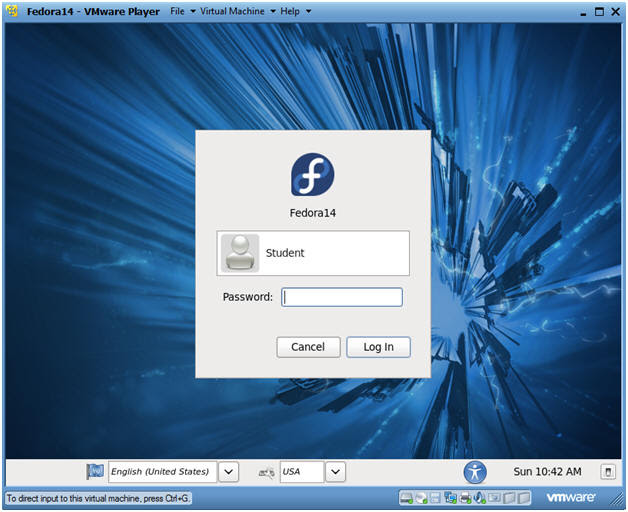Minimize the VMware Player window
The height and width of the screenshot is (512, 628).
coord(584,13)
